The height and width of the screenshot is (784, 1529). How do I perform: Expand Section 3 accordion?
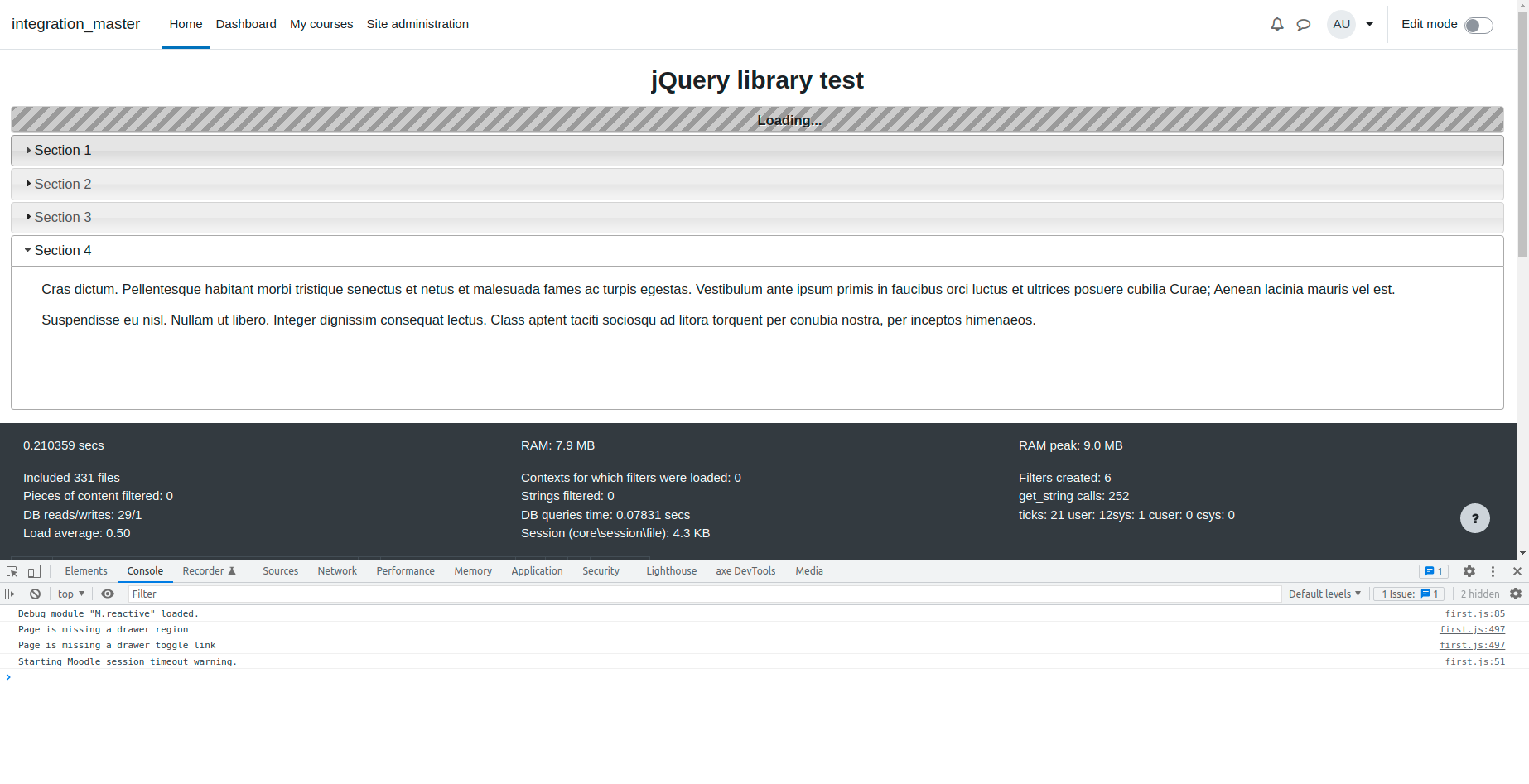tap(757, 217)
